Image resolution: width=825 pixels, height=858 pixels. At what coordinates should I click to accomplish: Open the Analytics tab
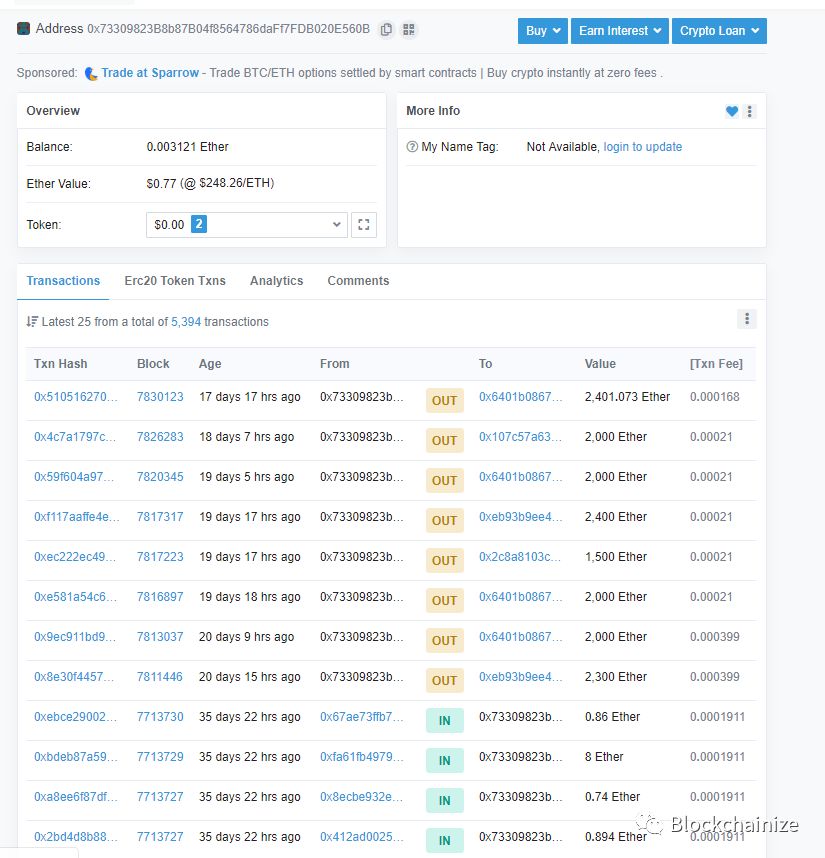tap(276, 281)
